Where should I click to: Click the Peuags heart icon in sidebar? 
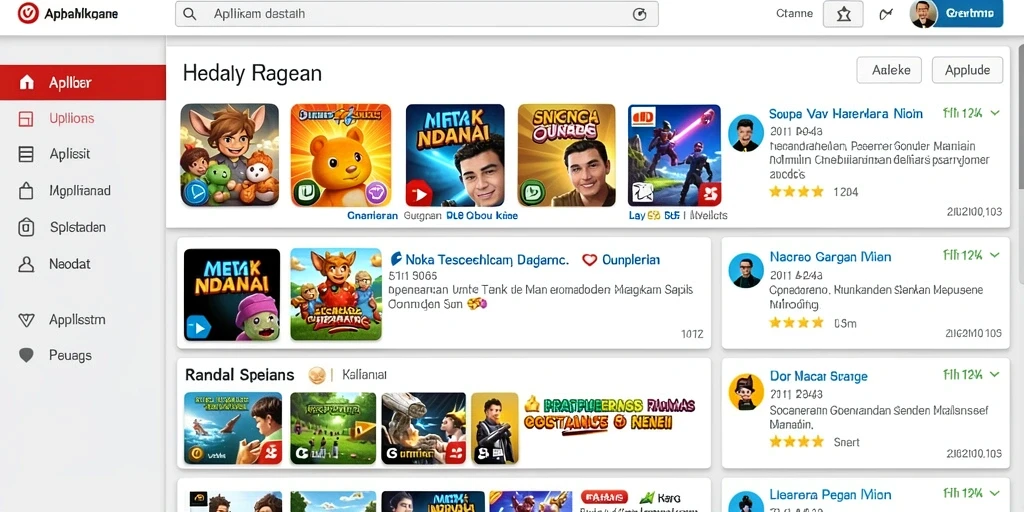click(x=26, y=355)
